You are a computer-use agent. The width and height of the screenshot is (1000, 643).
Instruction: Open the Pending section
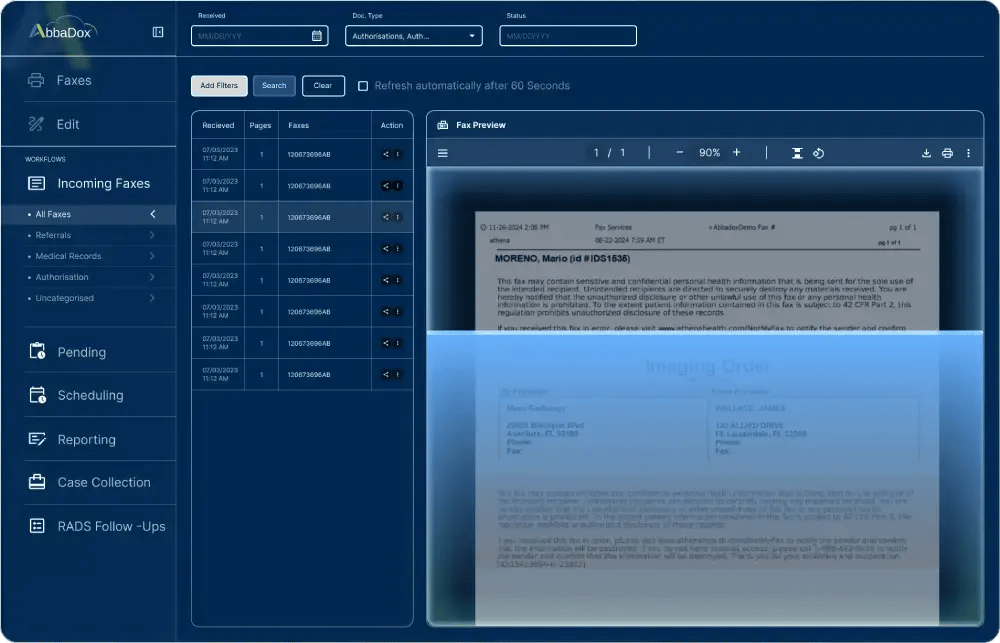pos(81,352)
